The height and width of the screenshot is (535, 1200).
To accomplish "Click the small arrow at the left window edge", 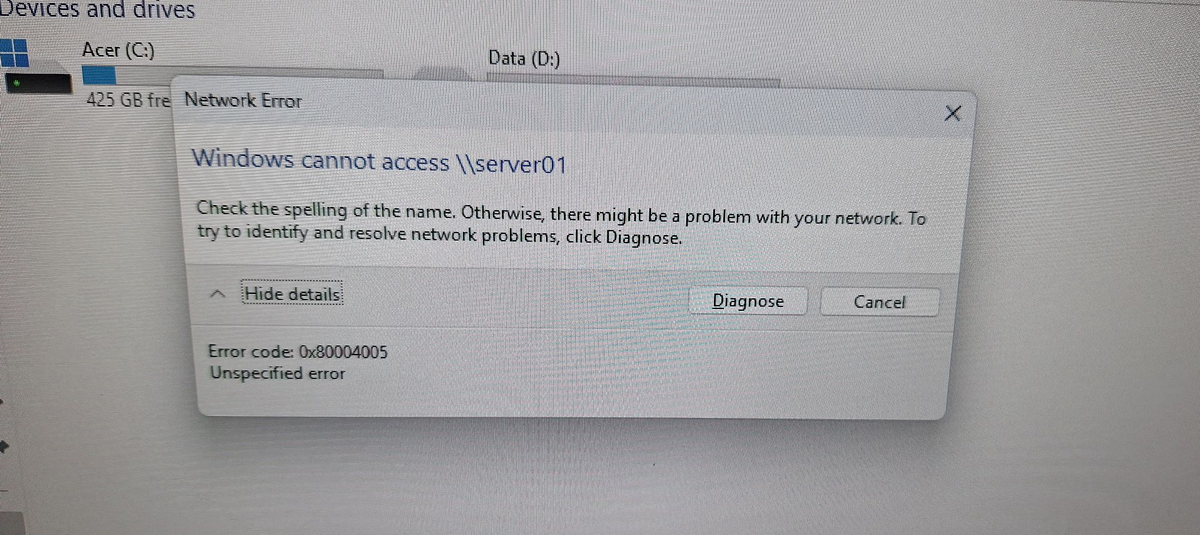I will (4, 445).
